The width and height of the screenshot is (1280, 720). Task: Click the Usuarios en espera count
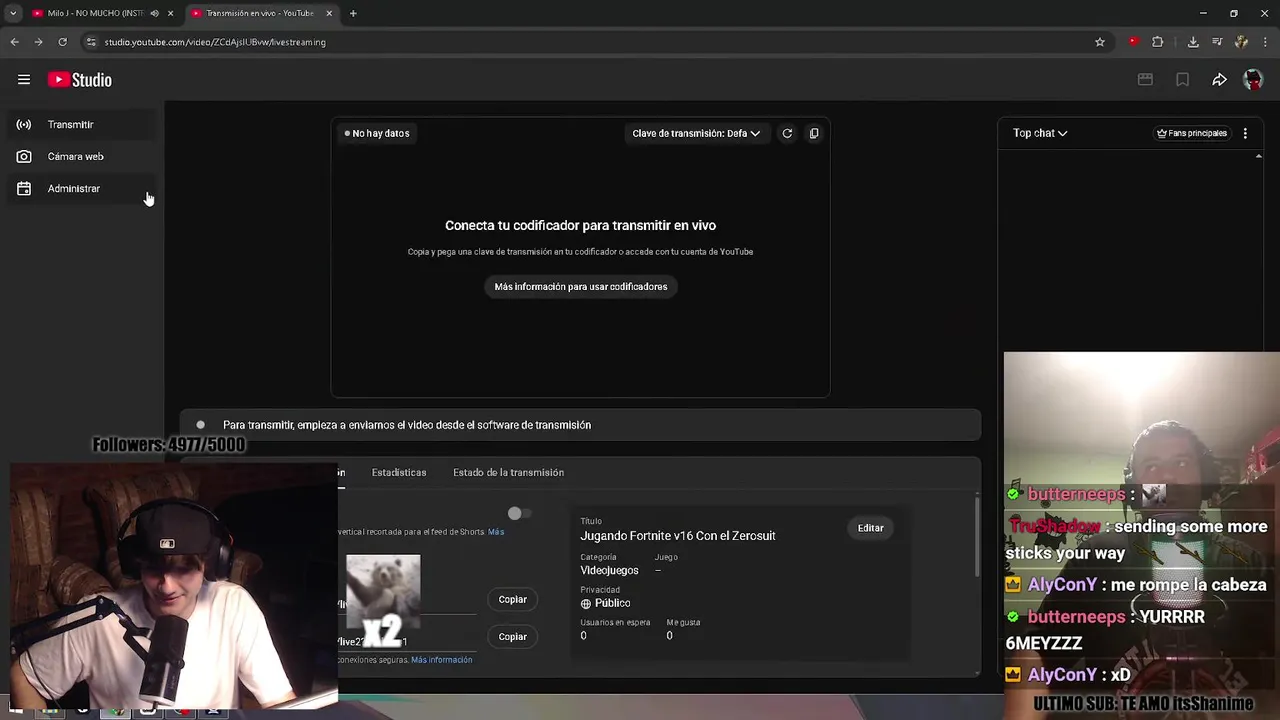click(x=583, y=636)
